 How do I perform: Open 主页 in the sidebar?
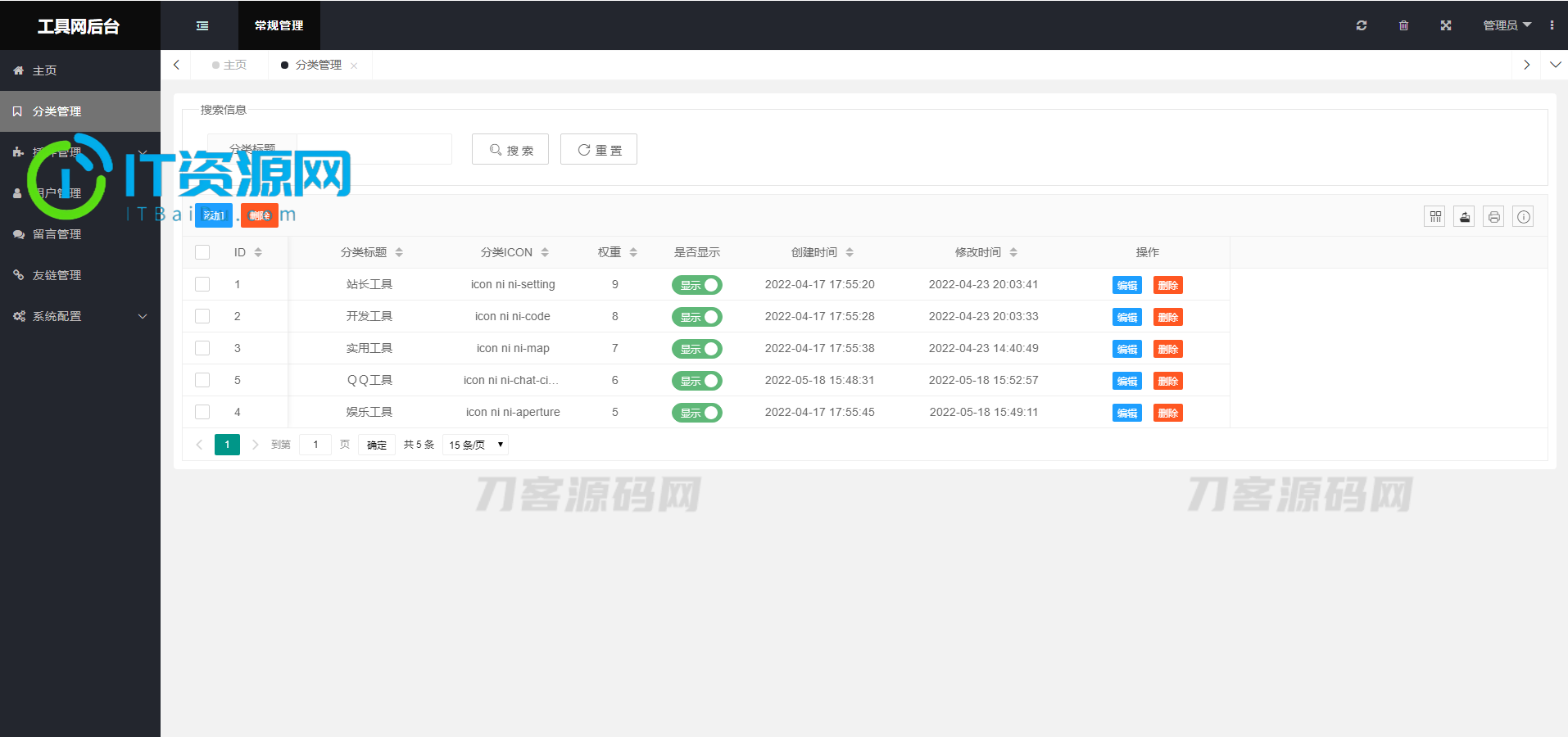coord(80,70)
